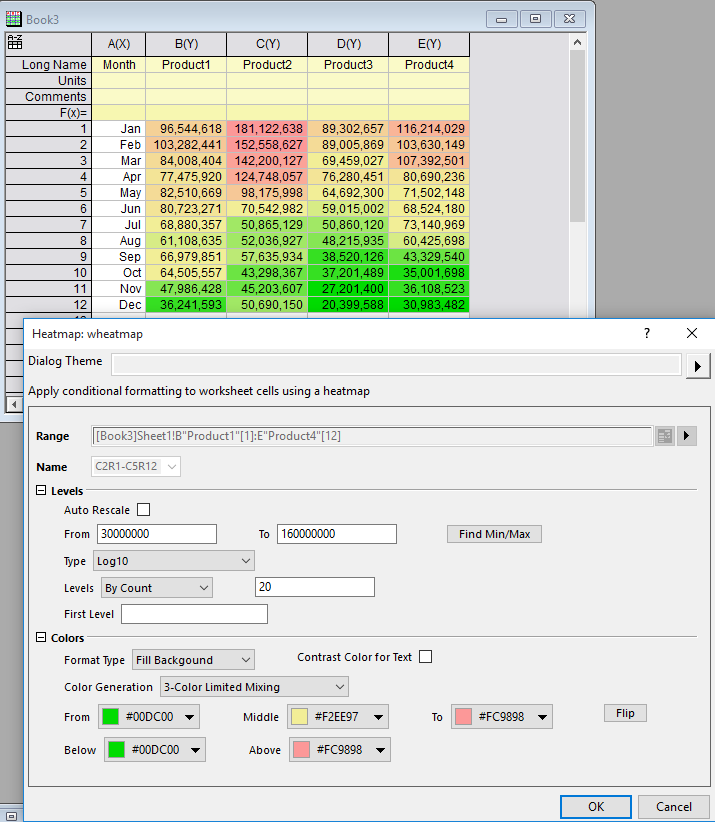Image resolution: width=715 pixels, height=822 pixels.
Task: Click worksheet scroll up arrow in Book3
Action: coord(577,42)
